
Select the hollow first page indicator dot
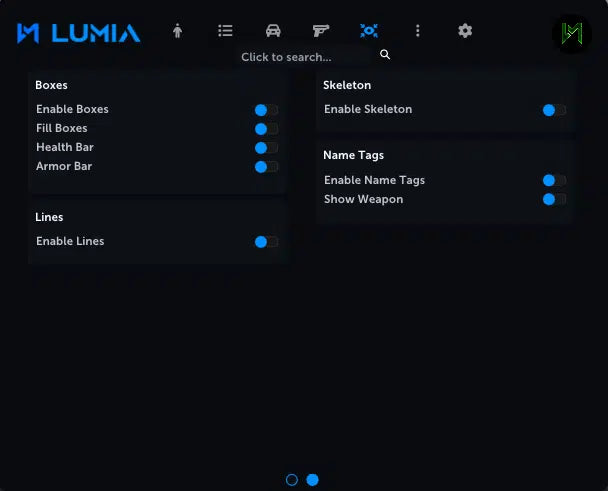tap(292, 480)
